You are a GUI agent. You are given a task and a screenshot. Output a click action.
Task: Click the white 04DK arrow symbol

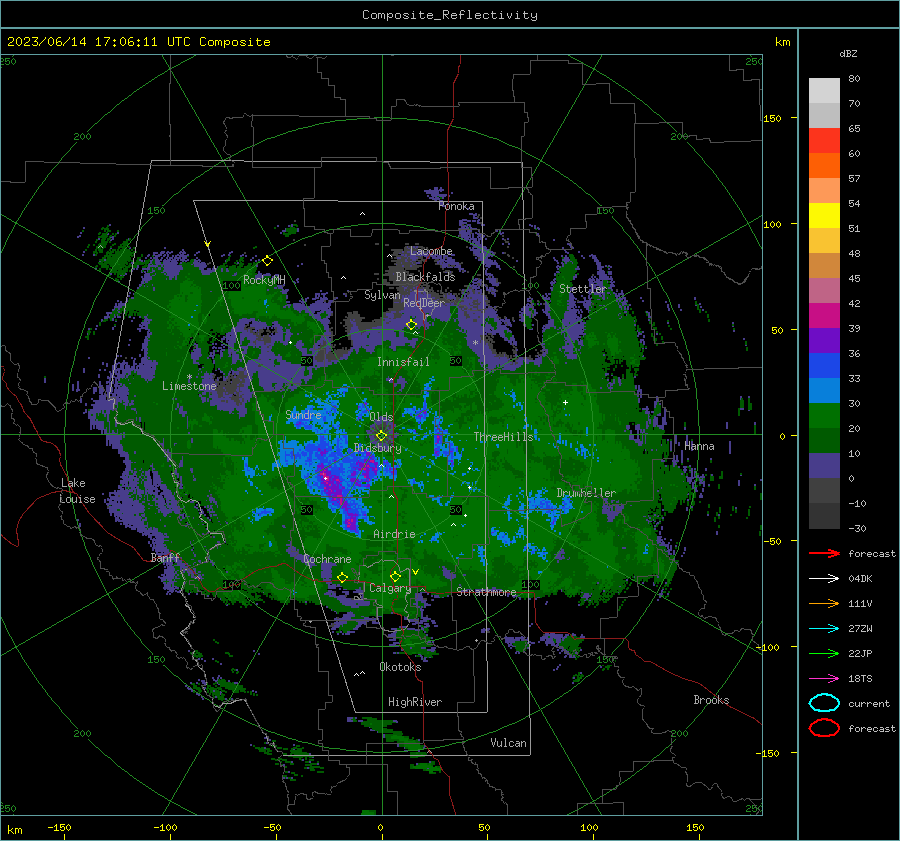coord(824,579)
